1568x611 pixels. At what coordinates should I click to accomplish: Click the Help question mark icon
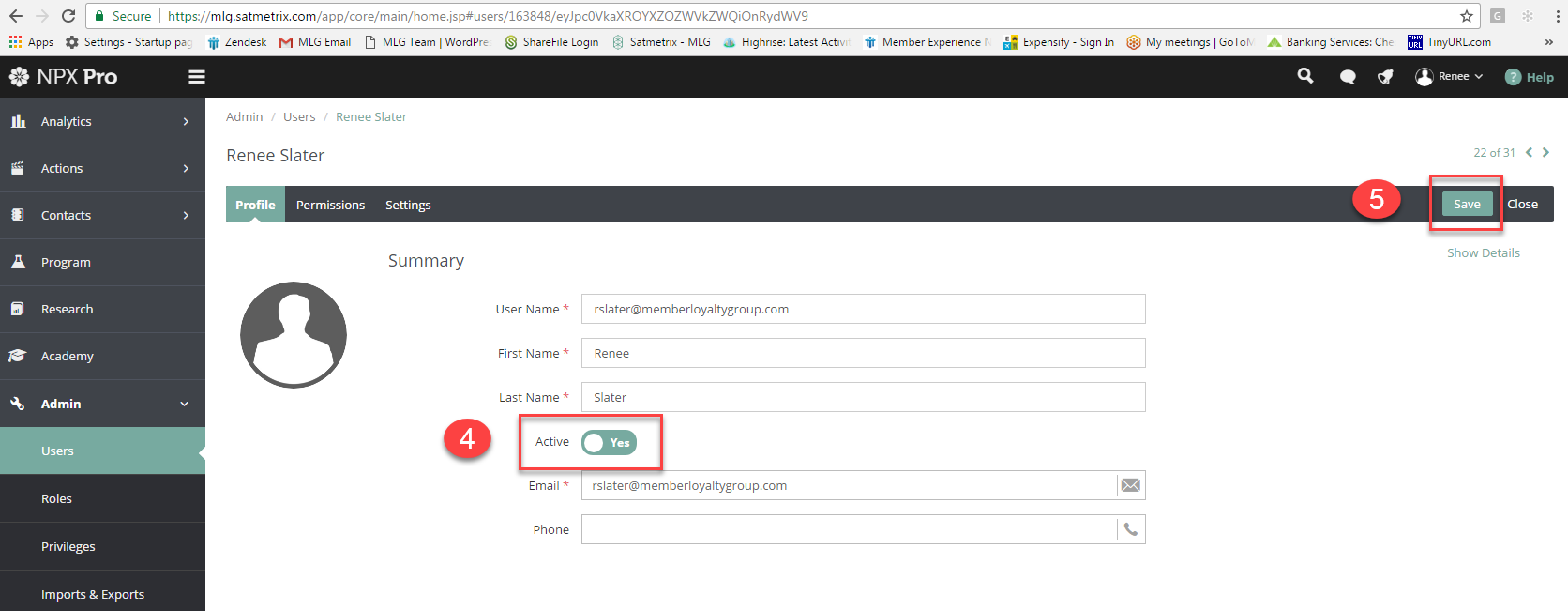1513,77
